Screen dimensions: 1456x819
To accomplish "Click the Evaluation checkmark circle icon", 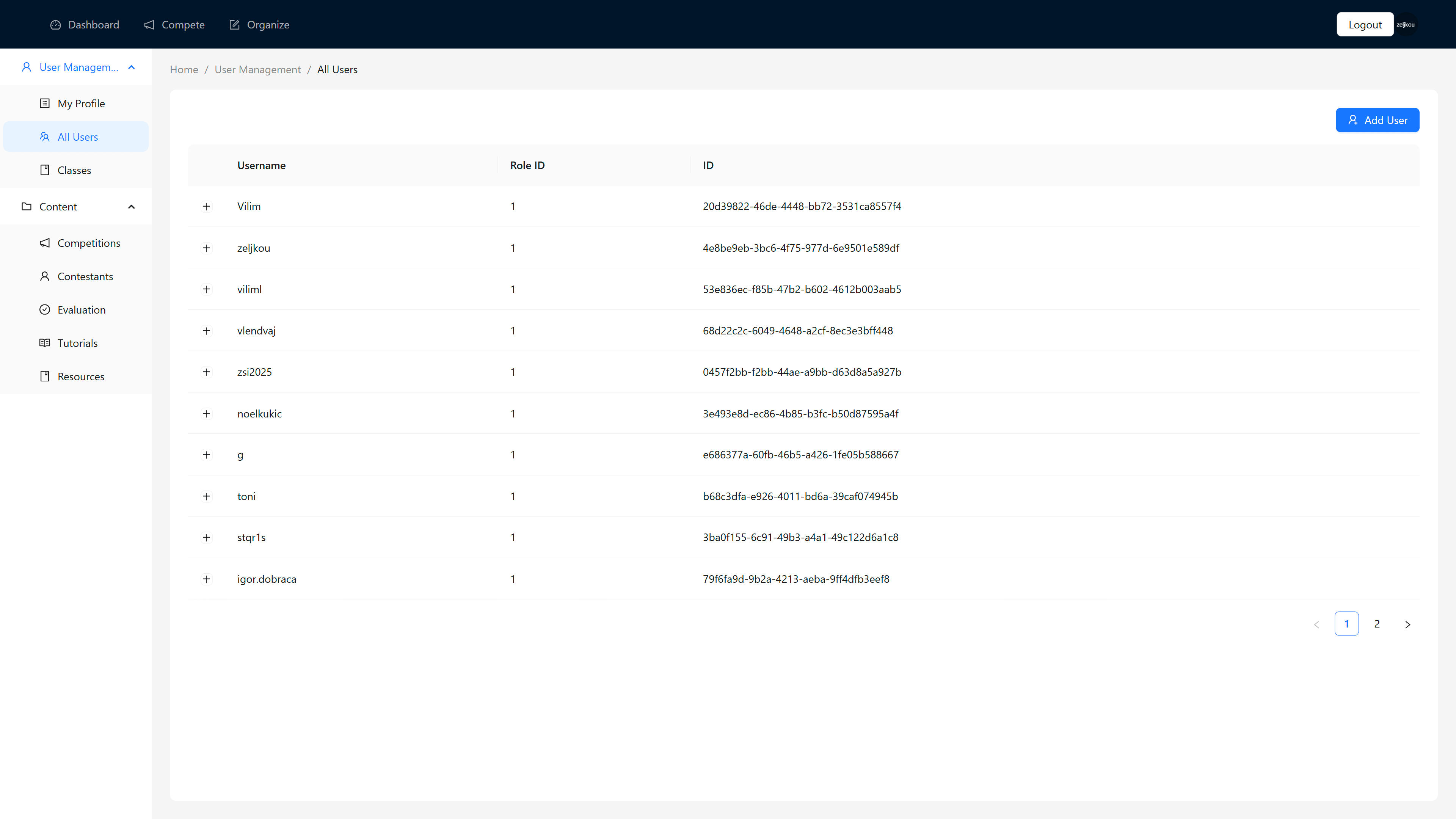I will [45, 310].
